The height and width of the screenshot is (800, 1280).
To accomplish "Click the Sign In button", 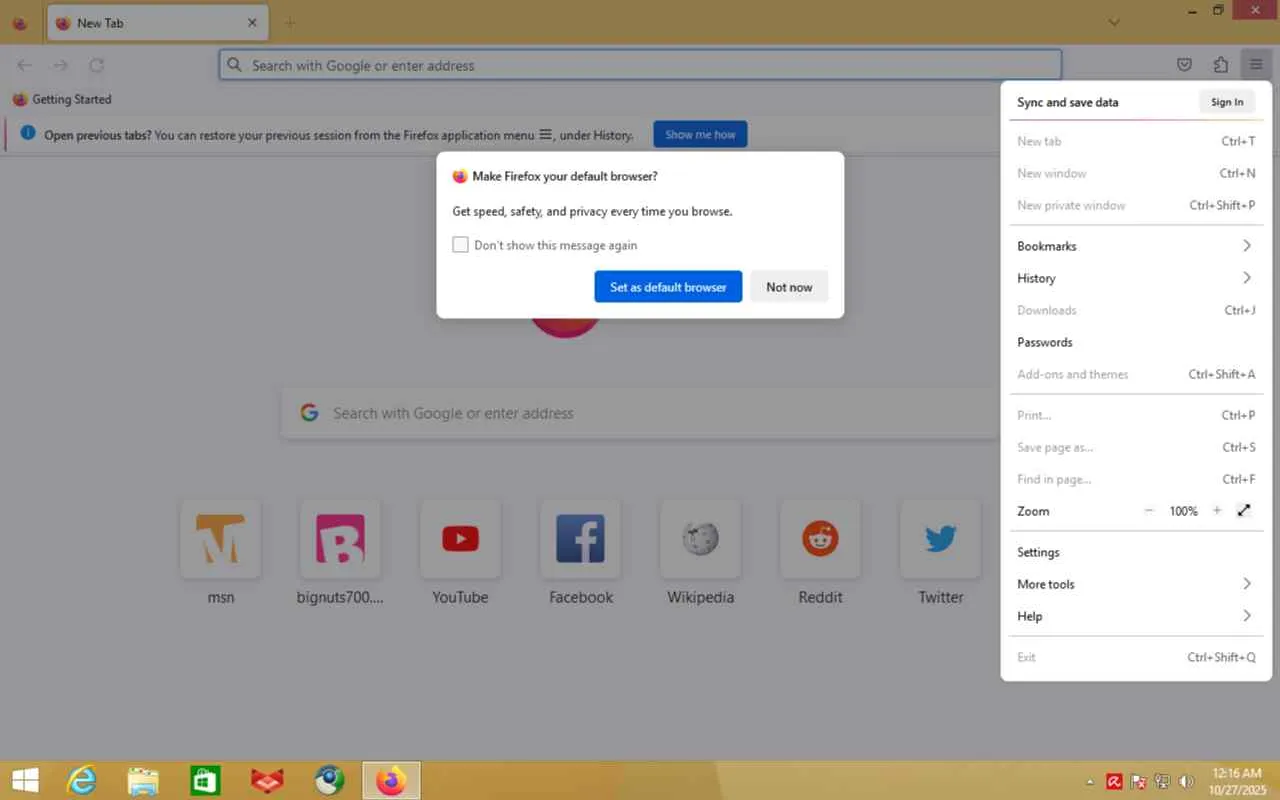I will (x=1227, y=102).
